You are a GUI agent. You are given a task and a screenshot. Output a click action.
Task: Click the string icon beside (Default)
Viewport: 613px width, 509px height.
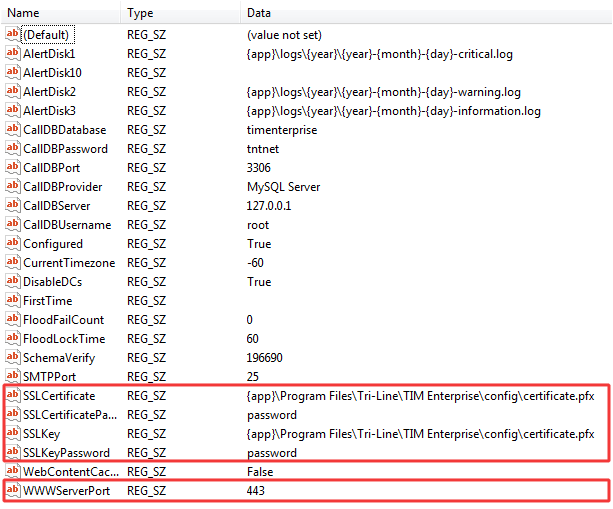click(13, 34)
